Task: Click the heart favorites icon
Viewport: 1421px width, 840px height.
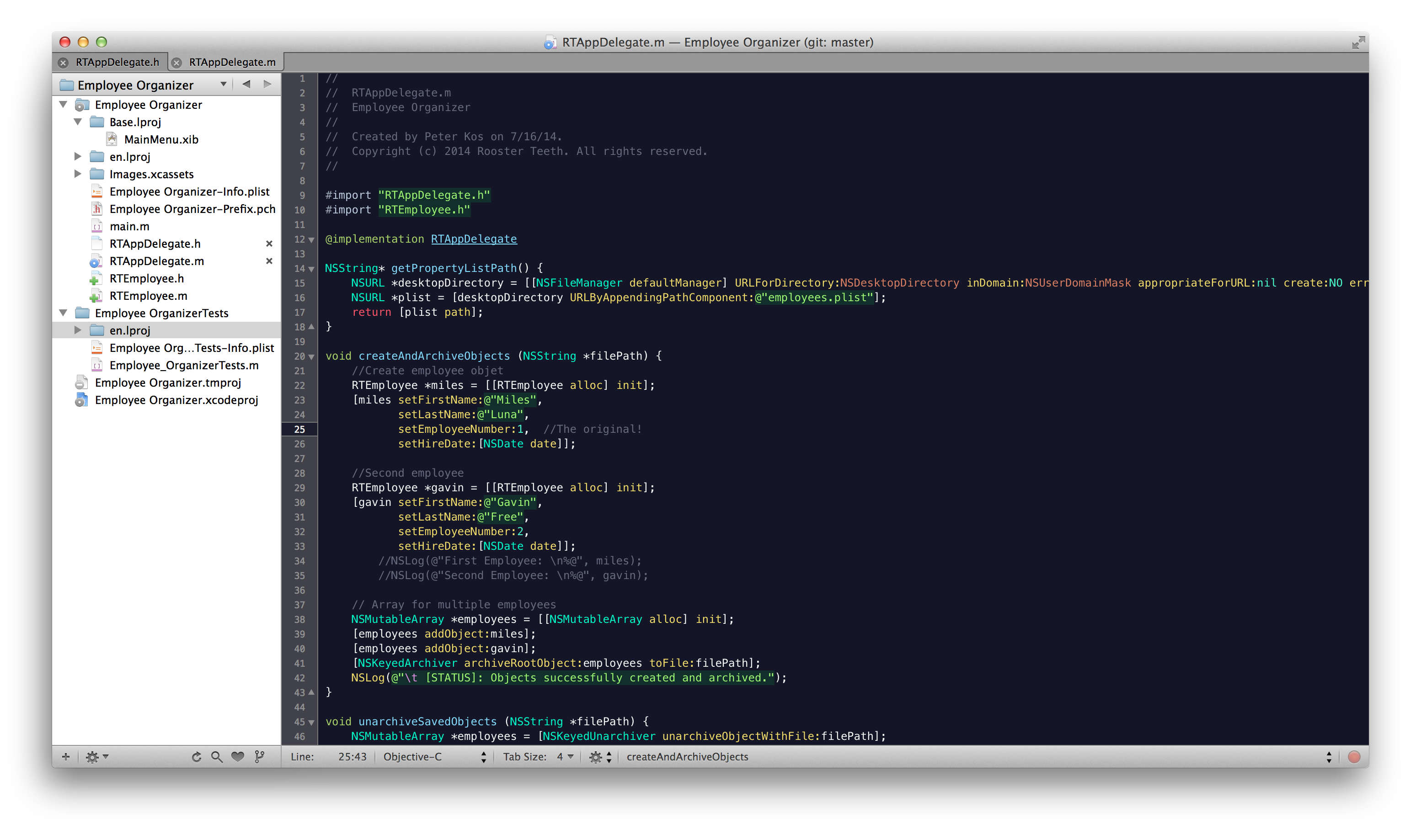Action: tap(238, 757)
